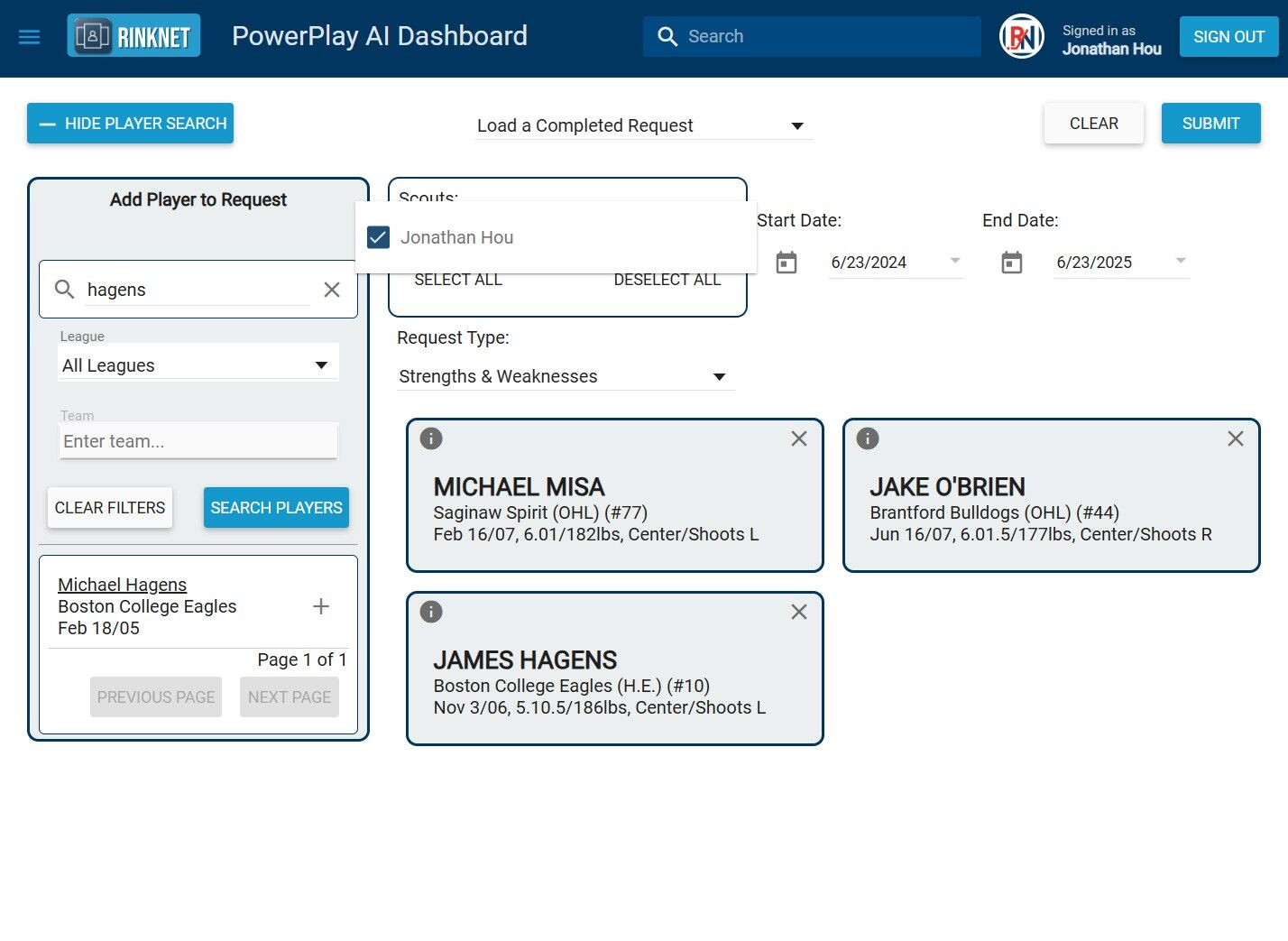Click Deselect All scouts
The width and height of the screenshot is (1288, 941).
pyautogui.click(x=667, y=280)
